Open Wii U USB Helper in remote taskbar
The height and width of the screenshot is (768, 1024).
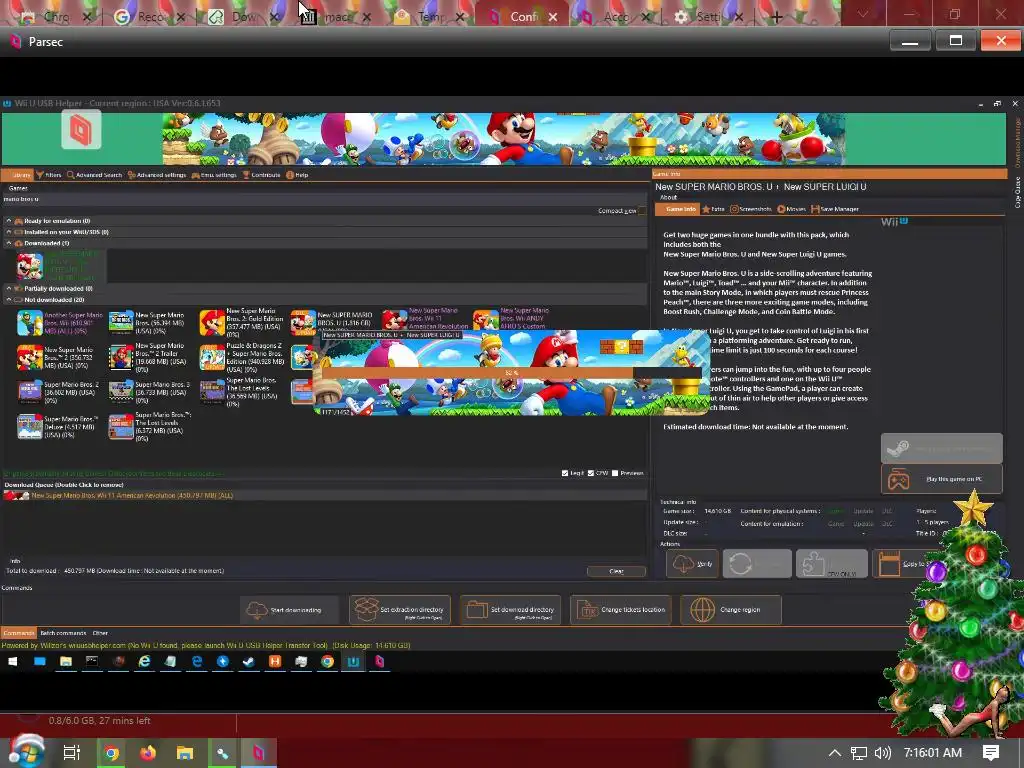(353, 662)
